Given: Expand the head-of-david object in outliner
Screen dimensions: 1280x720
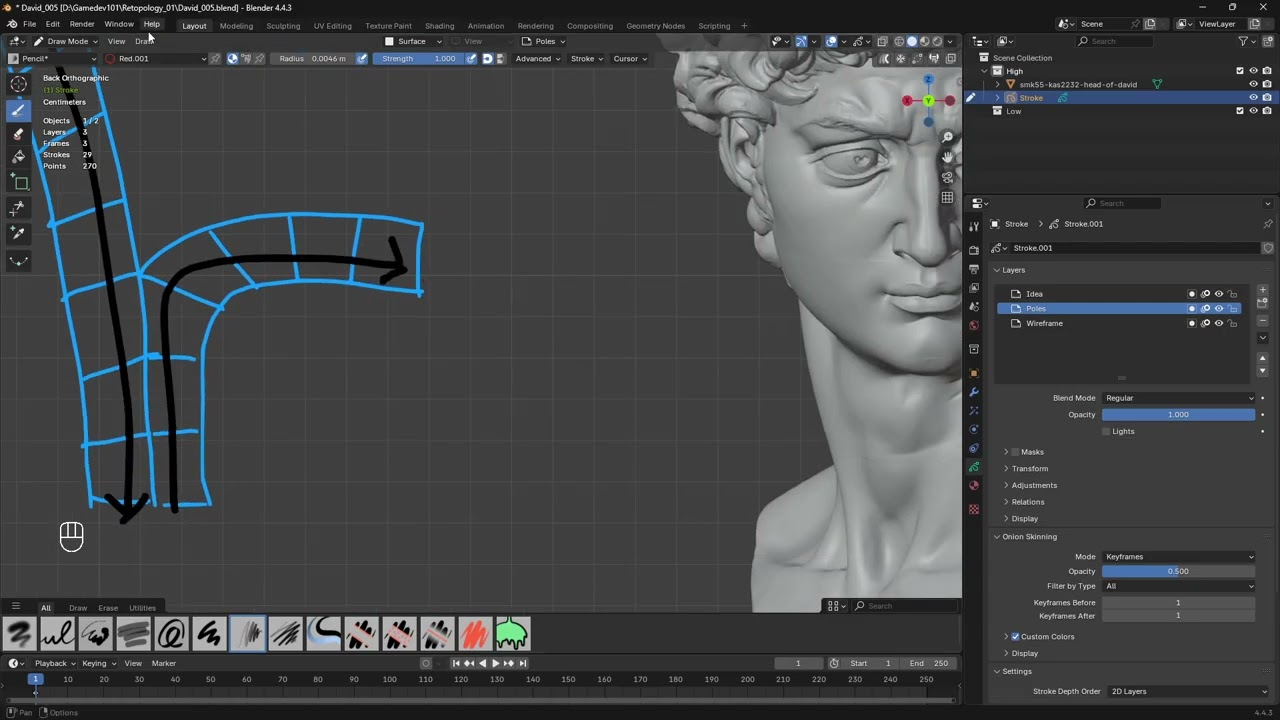Looking at the screenshot, I should tap(997, 85).
